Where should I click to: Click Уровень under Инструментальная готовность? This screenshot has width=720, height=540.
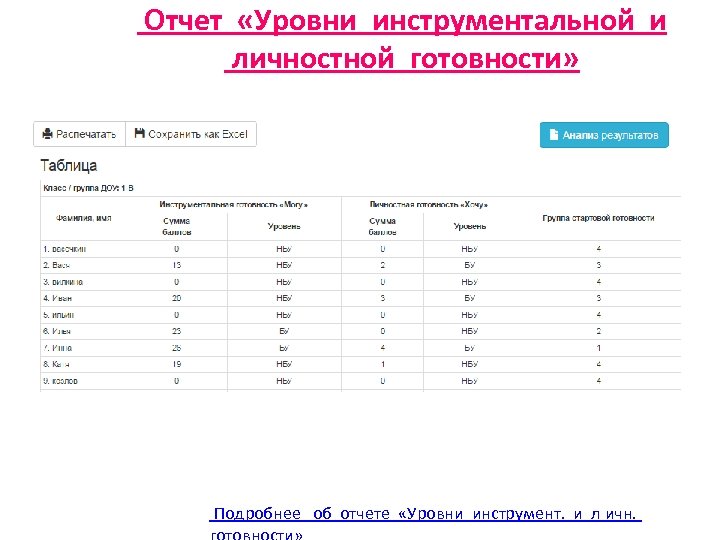284,226
